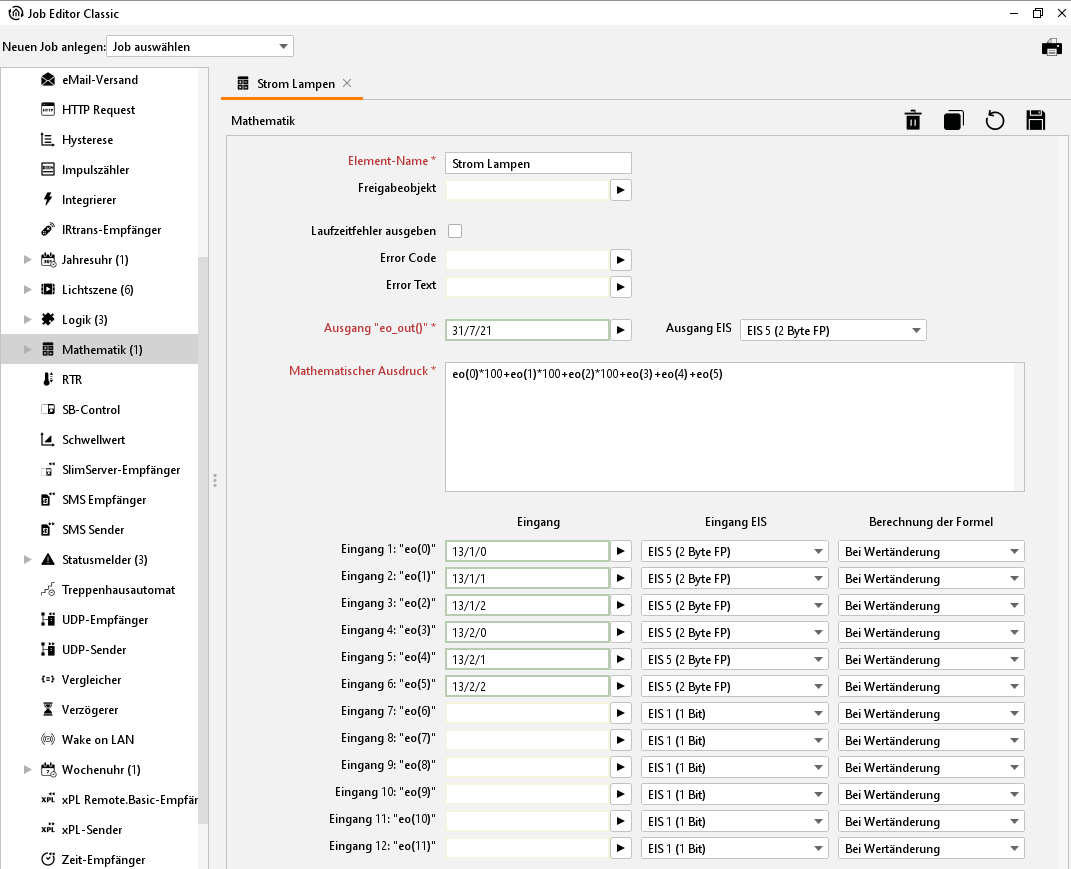The image size is (1071, 869).
Task: Select the HTTP Request item icon
Action: click(x=47, y=110)
